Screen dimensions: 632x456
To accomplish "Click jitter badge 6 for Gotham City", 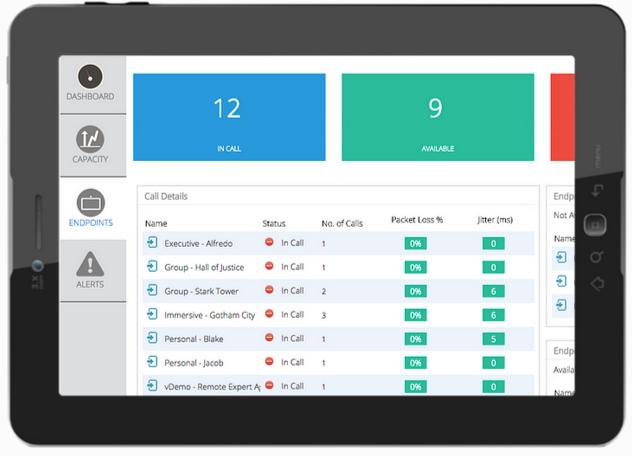I will pos(493,315).
